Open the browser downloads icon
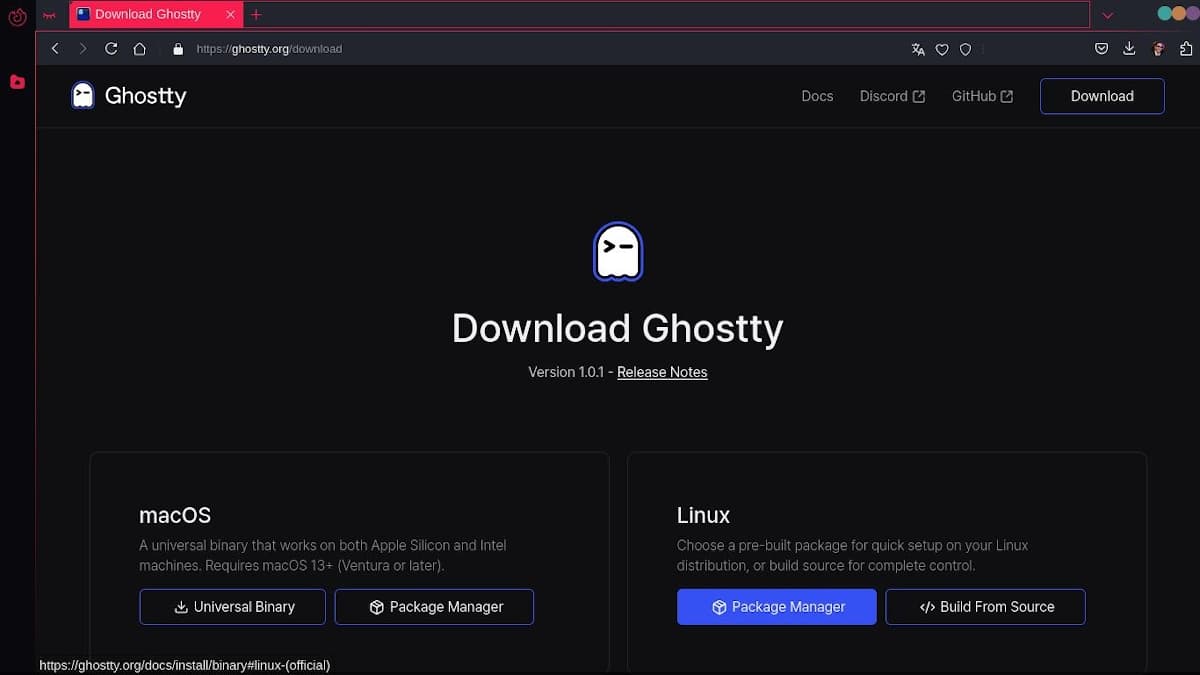The image size is (1200, 675). (1129, 49)
